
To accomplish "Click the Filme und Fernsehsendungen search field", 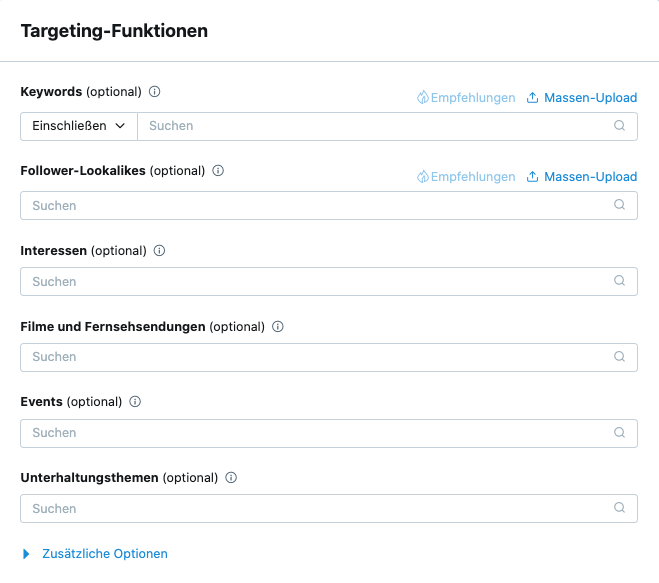I will point(329,357).
